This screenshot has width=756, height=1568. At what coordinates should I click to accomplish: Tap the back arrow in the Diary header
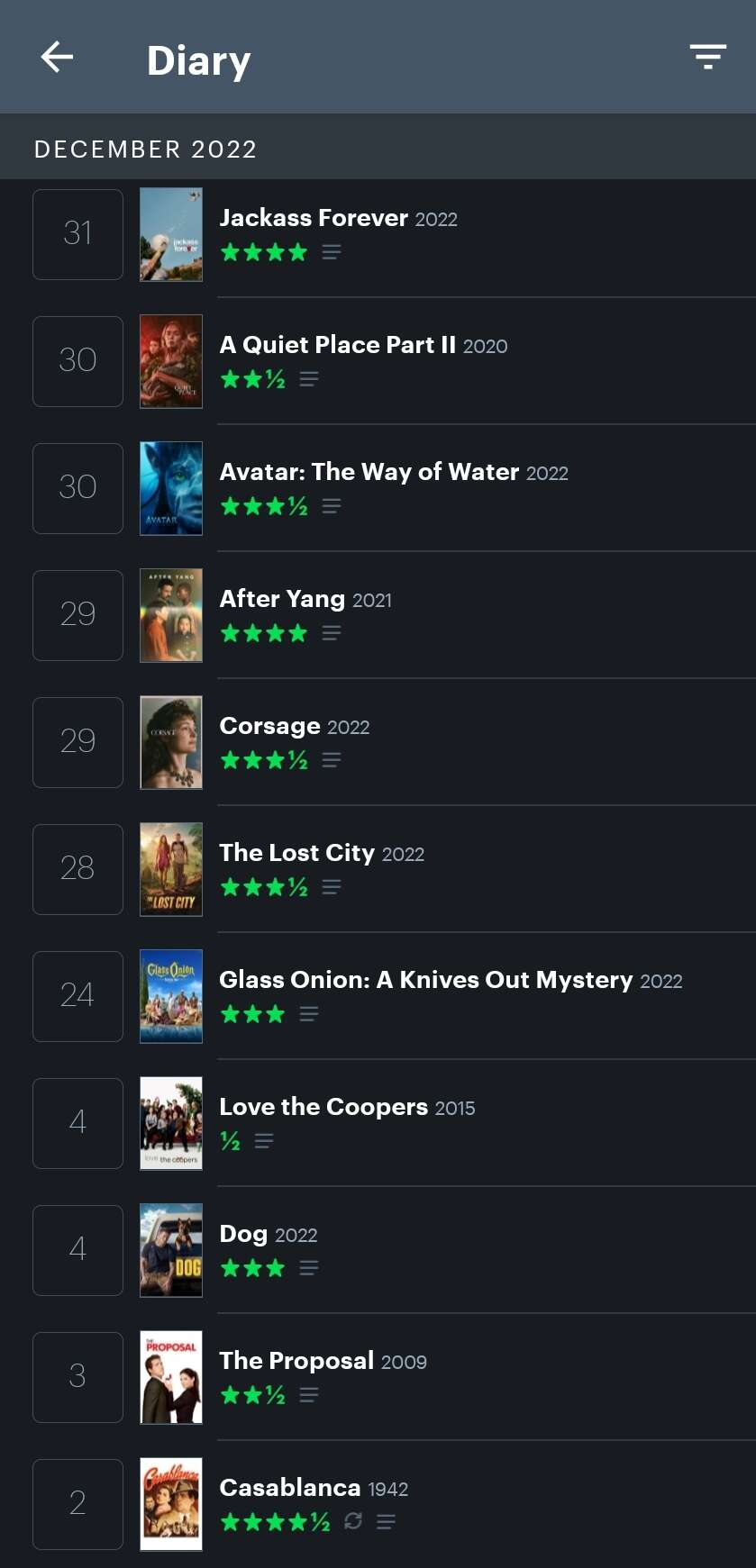[x=57, y=58]
